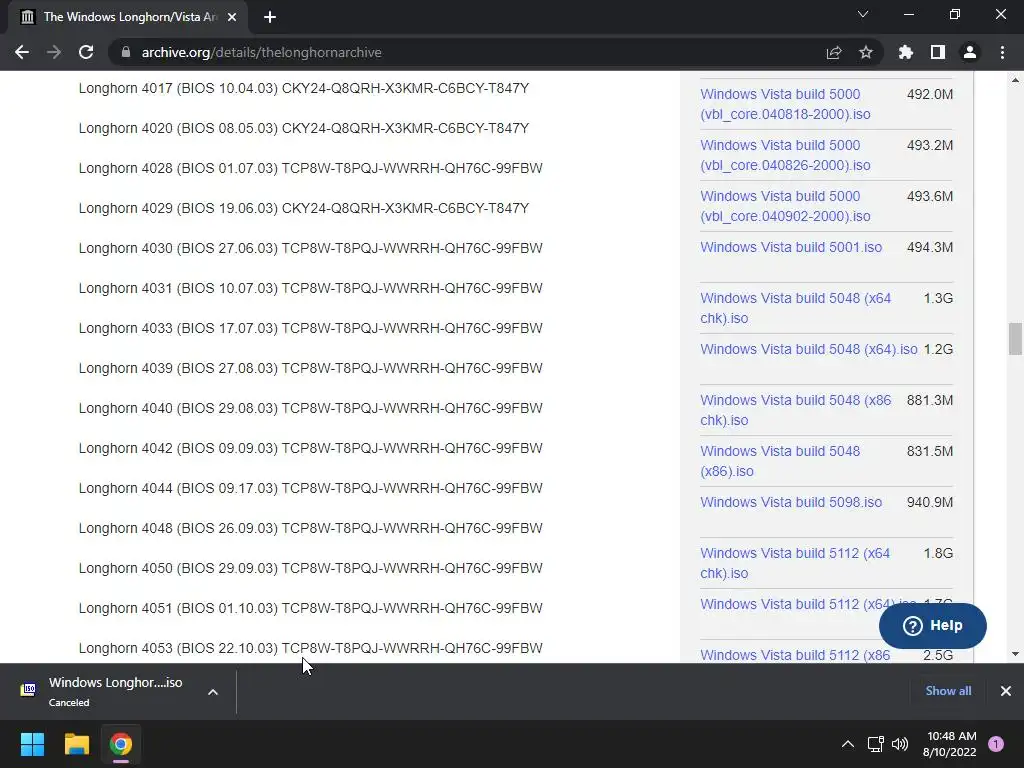Open the Windows Start menu
Image resolution: width=1024 pixels, height=768 pixels.
click(x=32, y=744)
